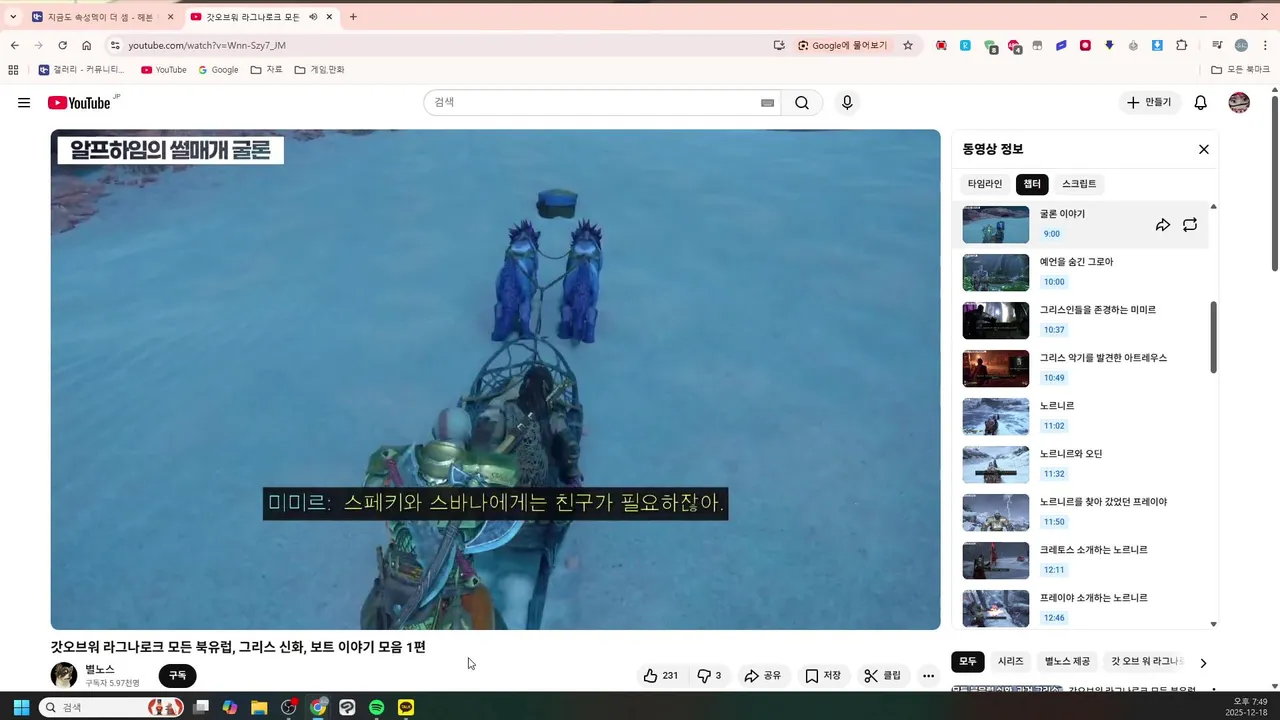1280x720 pixels.
Task: Close the 동영상 정보 panel
Action: [1204, 149]
